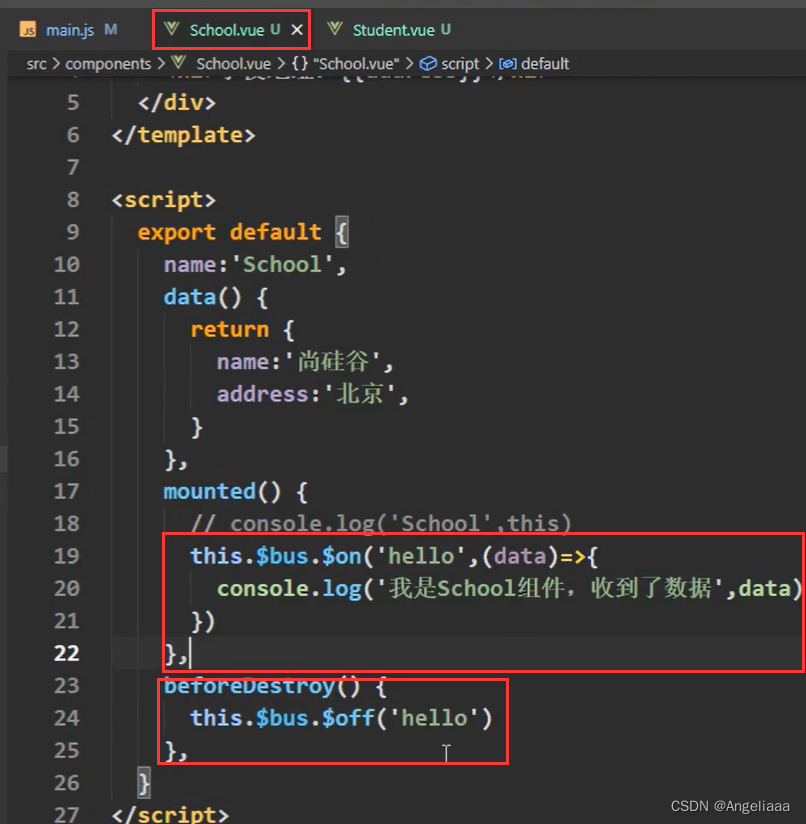Click the name:'尚硅谷' property

(x=305, y=362)
